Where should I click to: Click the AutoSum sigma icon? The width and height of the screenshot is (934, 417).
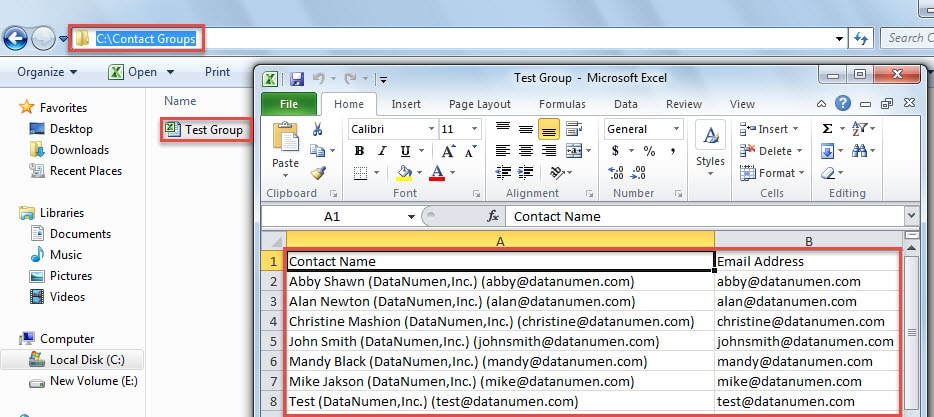827,129
